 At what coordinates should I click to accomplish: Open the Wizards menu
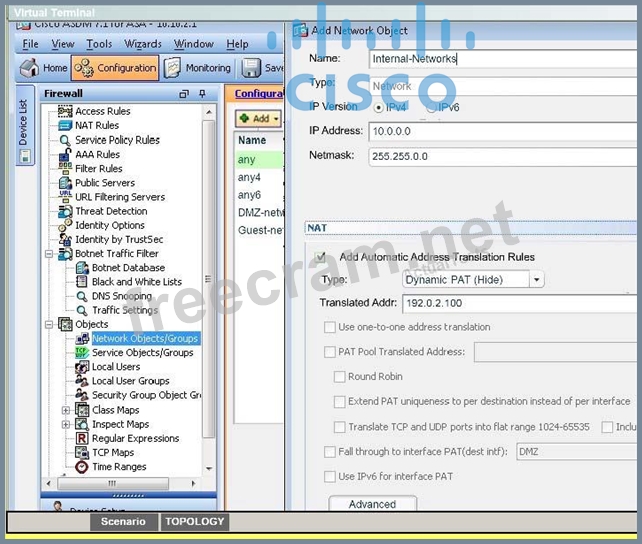coord(143,44)
